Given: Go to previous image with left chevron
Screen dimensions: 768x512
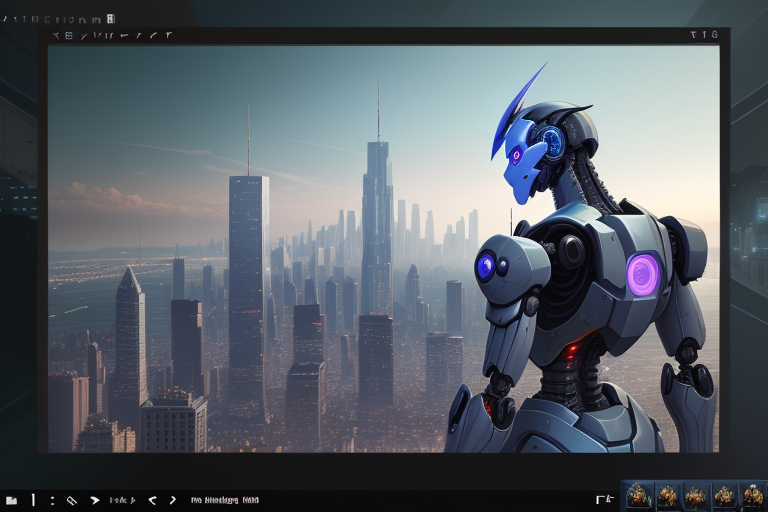Looking at the screenshot, I should (x=153, y=499).
